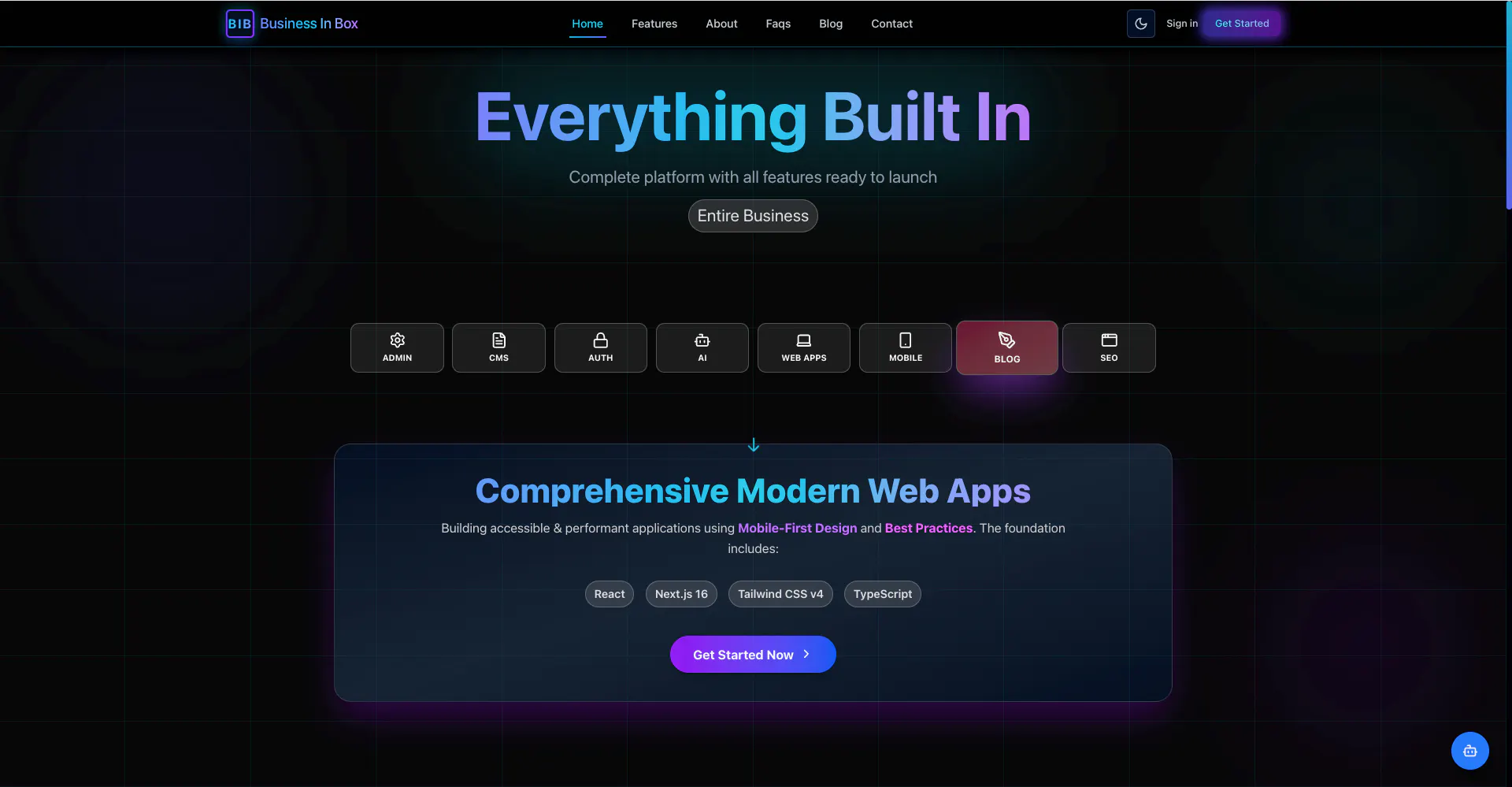1512x787 pixels.
Task: Click the Complete platform subtitle text
Action: [x=753, y=177]
